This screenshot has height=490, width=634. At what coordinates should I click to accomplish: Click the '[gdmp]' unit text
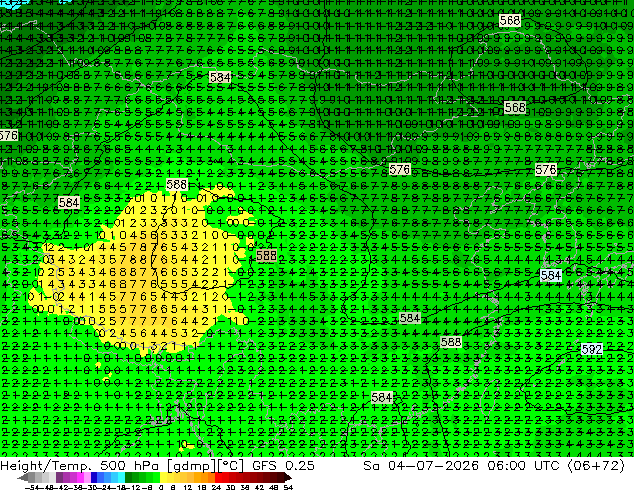click(x=192, y=466)
